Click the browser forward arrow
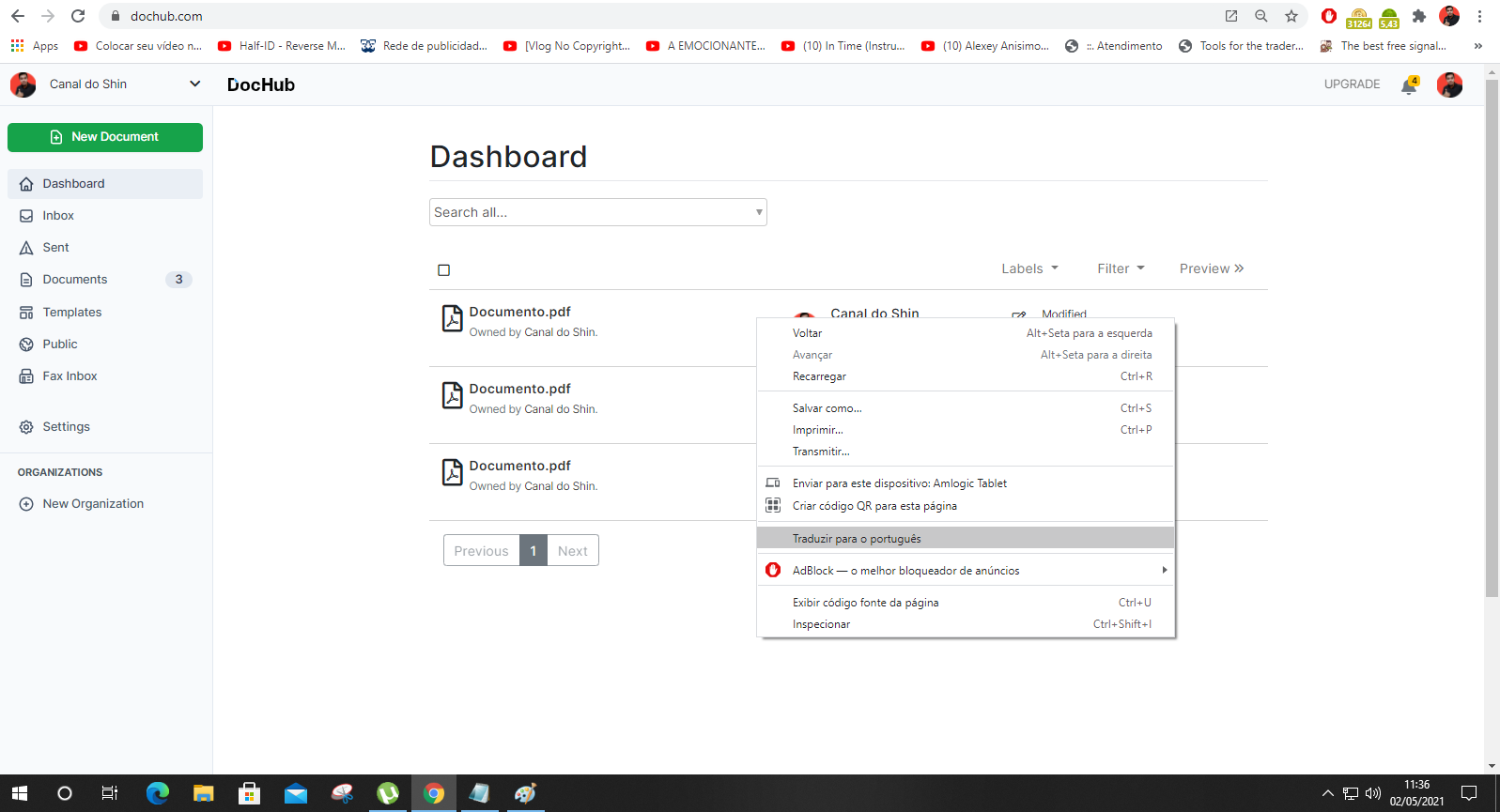The height and width of the screenshot is (812, 1500). (x=48, y=16)
